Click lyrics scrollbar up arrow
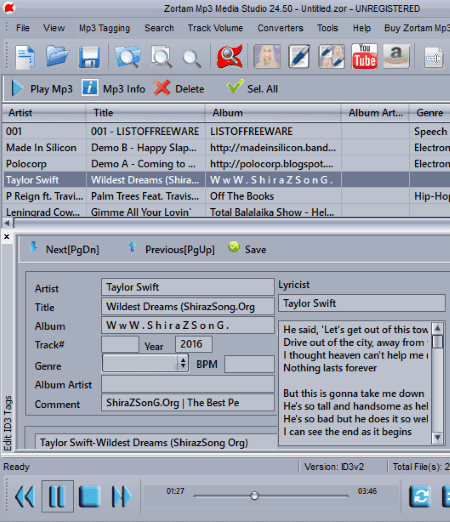The height and width of the screenshot is (522, 450). (437, 329)
